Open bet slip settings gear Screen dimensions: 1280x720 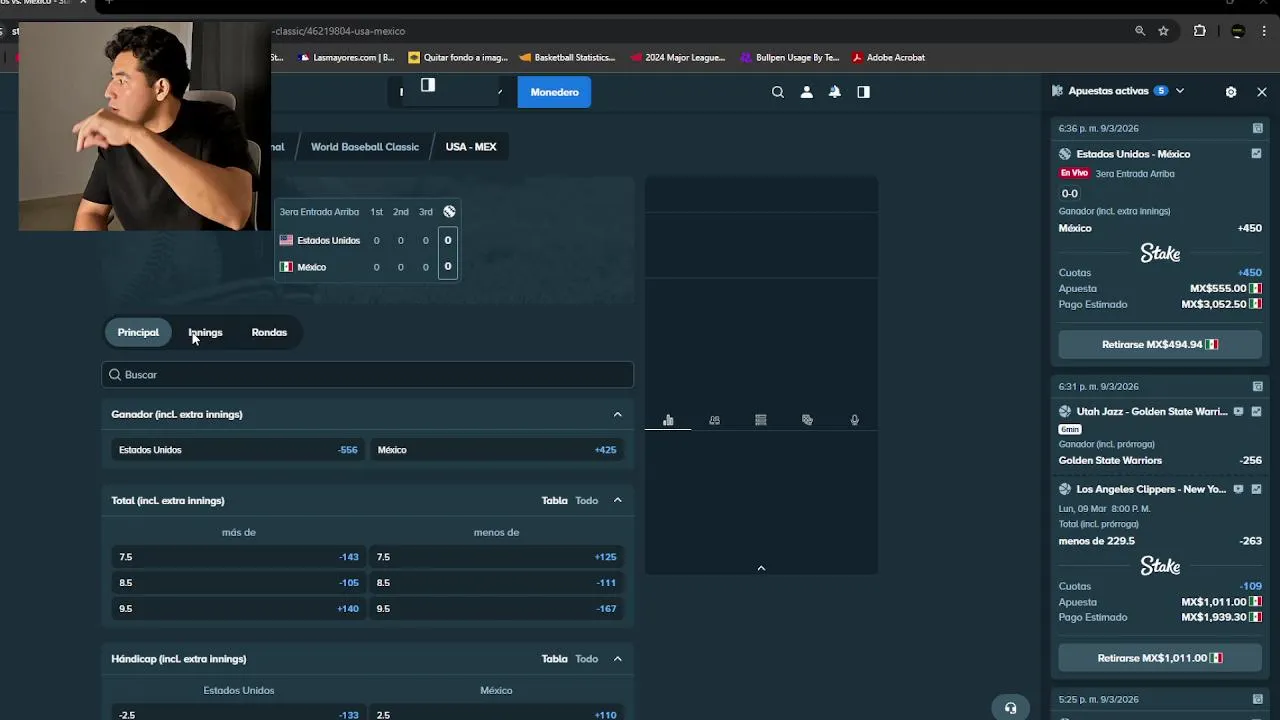(x=1231, y=91)
